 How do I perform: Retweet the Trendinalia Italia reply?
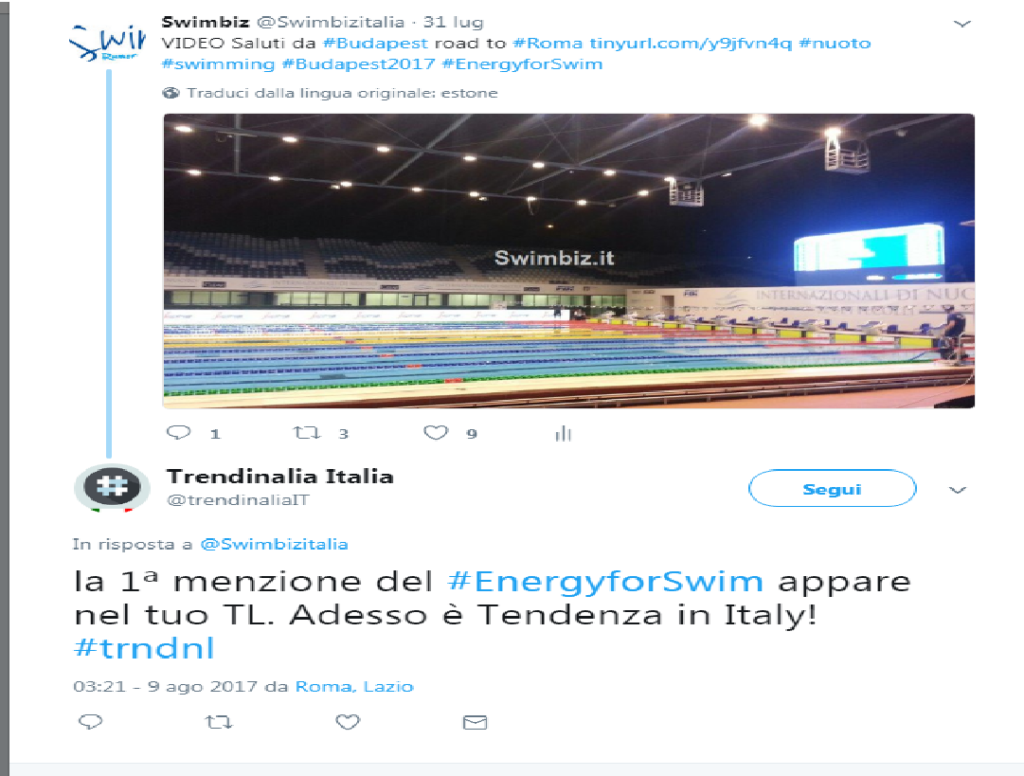click(x=218, y=722)
